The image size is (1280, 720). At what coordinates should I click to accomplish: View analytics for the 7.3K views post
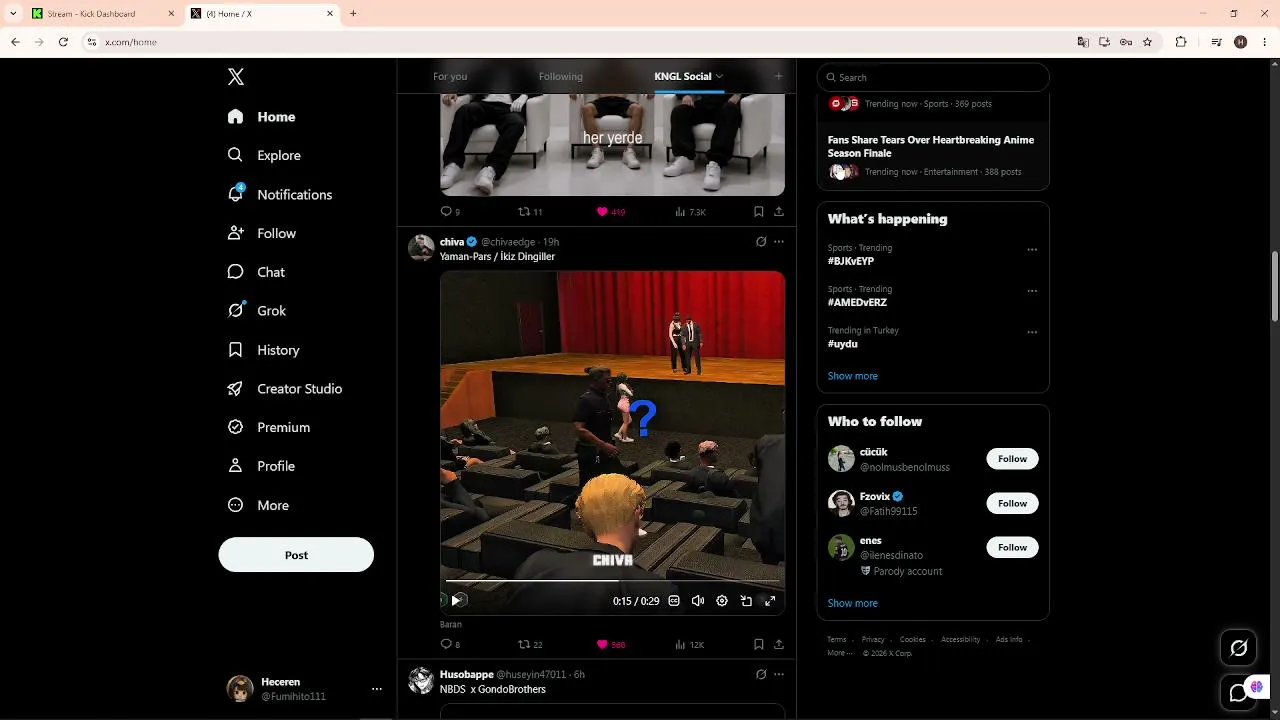click(x=690, y=212)
